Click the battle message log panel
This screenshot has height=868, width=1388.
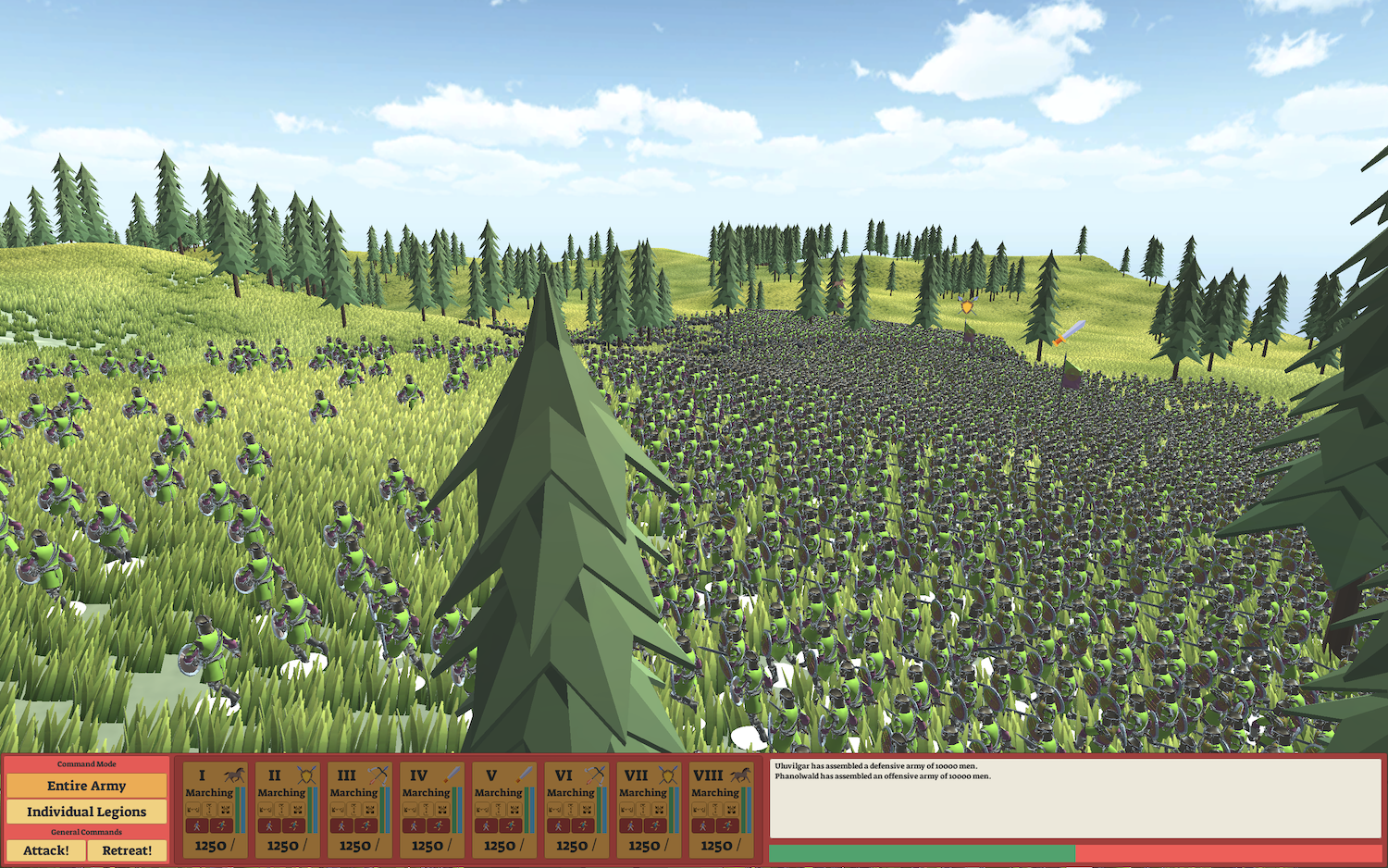(1075, 800)
